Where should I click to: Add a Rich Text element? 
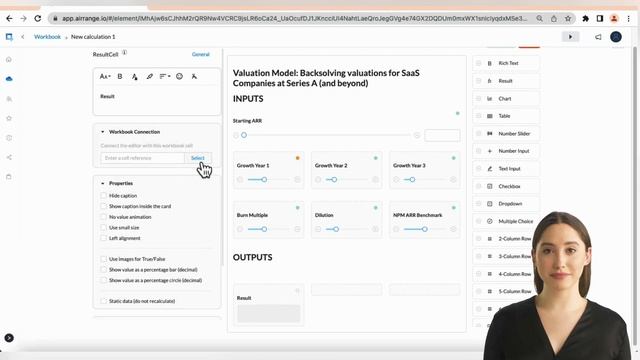[x=506, y=63]
